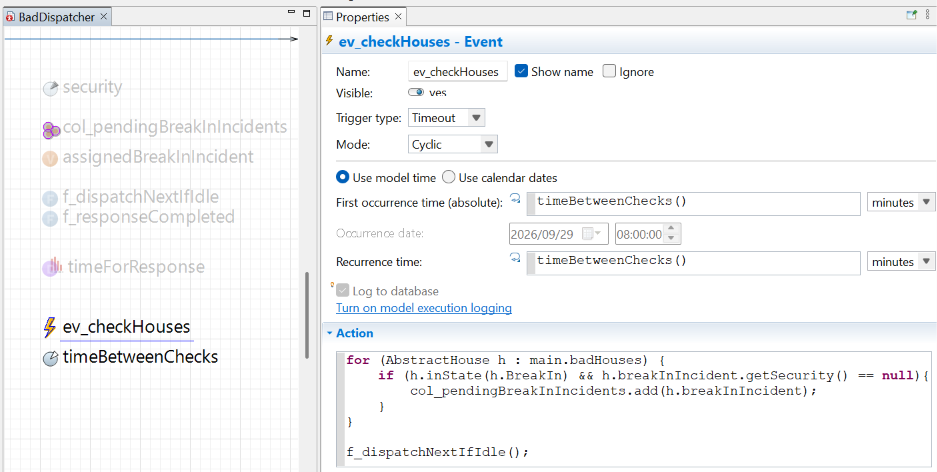Maximize the BadDispatcher editor pane
This screenshot has height=472, width=937.
coord(307,13)
